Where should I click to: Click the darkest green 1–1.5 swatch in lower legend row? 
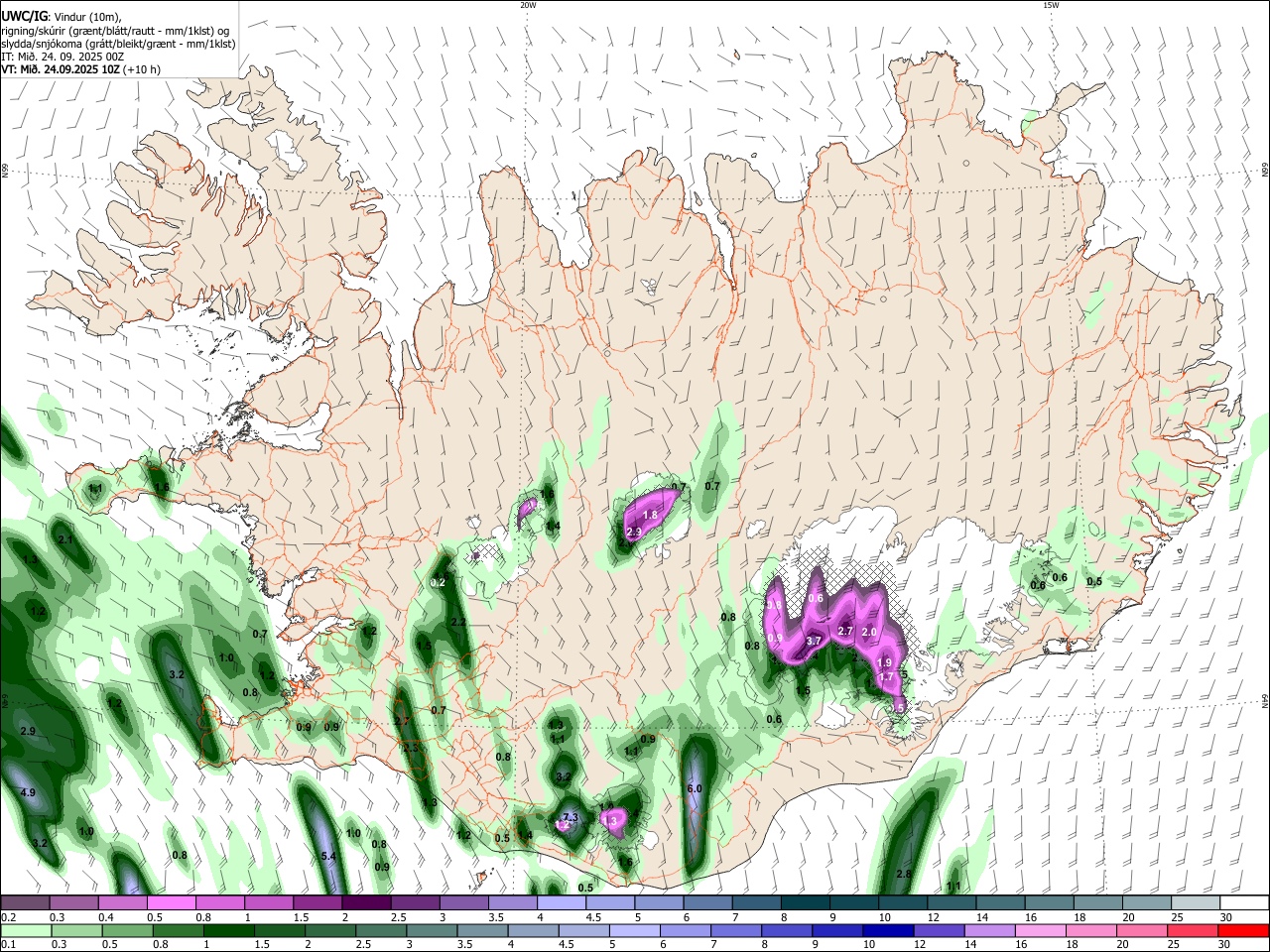click(228, 930)
